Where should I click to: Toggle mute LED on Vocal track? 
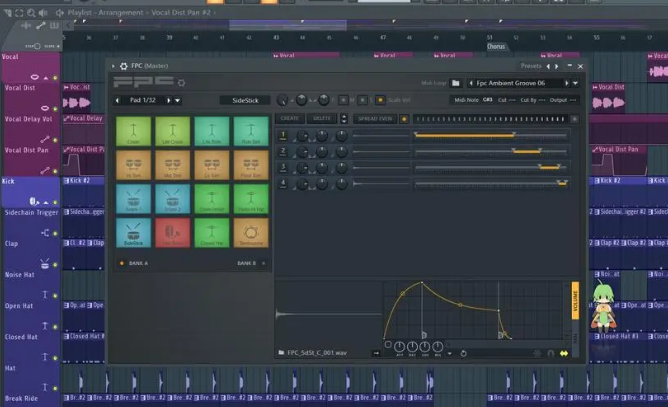pyautogui.click(x=55, y=78)
